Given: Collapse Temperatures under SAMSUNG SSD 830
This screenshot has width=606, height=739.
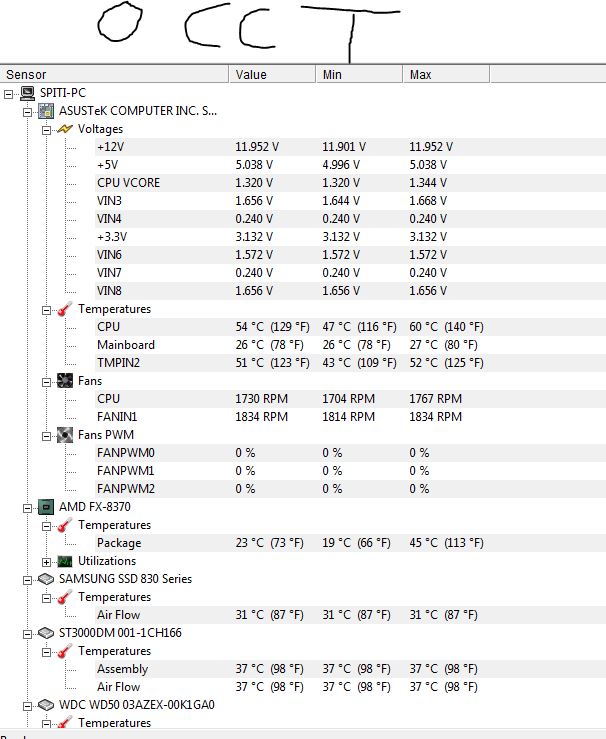Looking at the screenshot, I should point(47,598).
